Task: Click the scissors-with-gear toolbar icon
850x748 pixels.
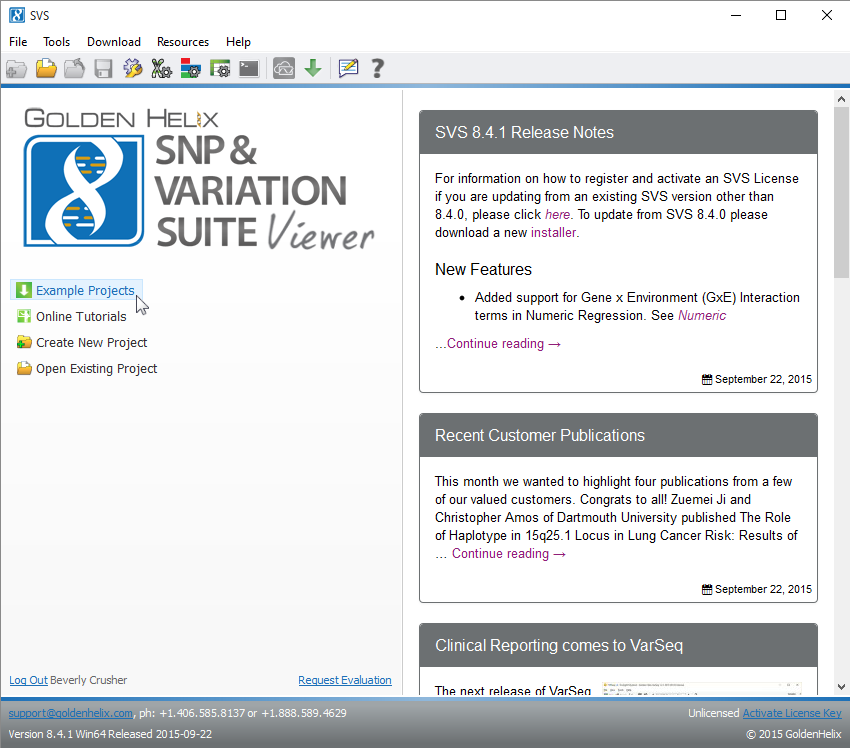Action: [x=161, y=68]
